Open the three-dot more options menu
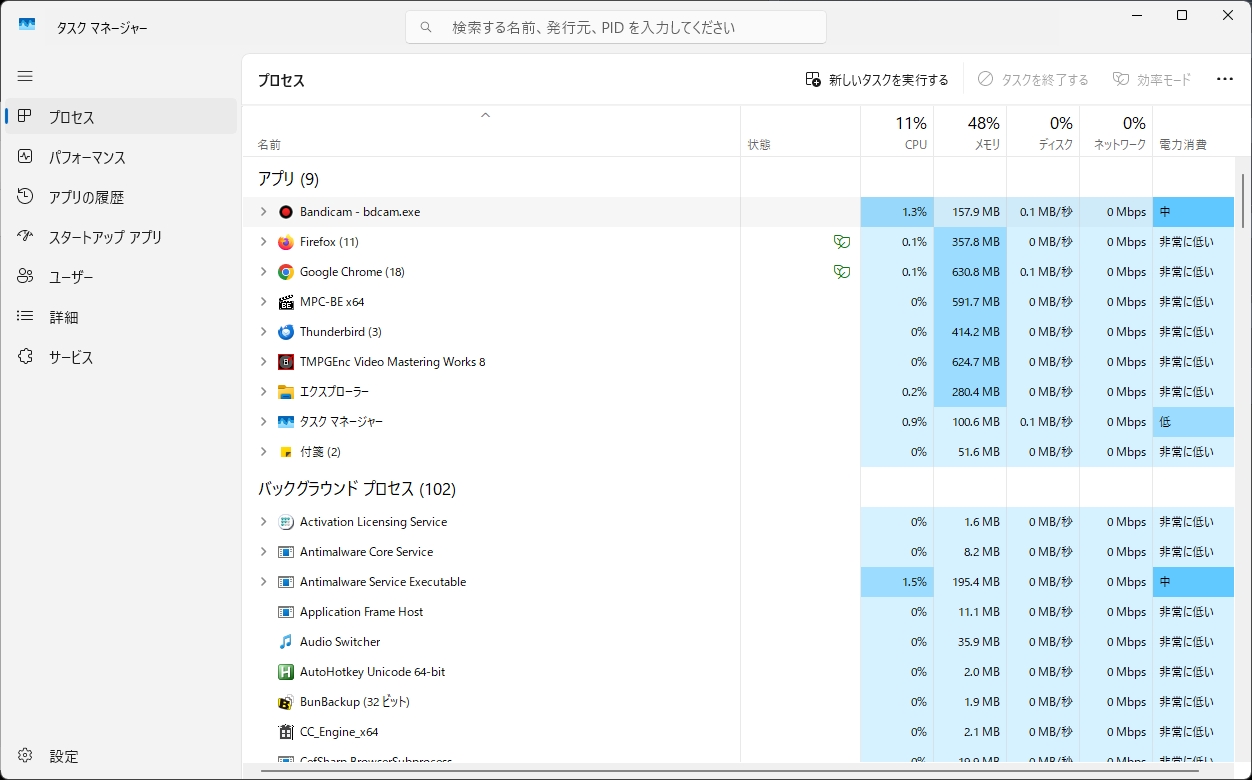The width and height of the screenshot is (1252, 780). coord(1225,79)
